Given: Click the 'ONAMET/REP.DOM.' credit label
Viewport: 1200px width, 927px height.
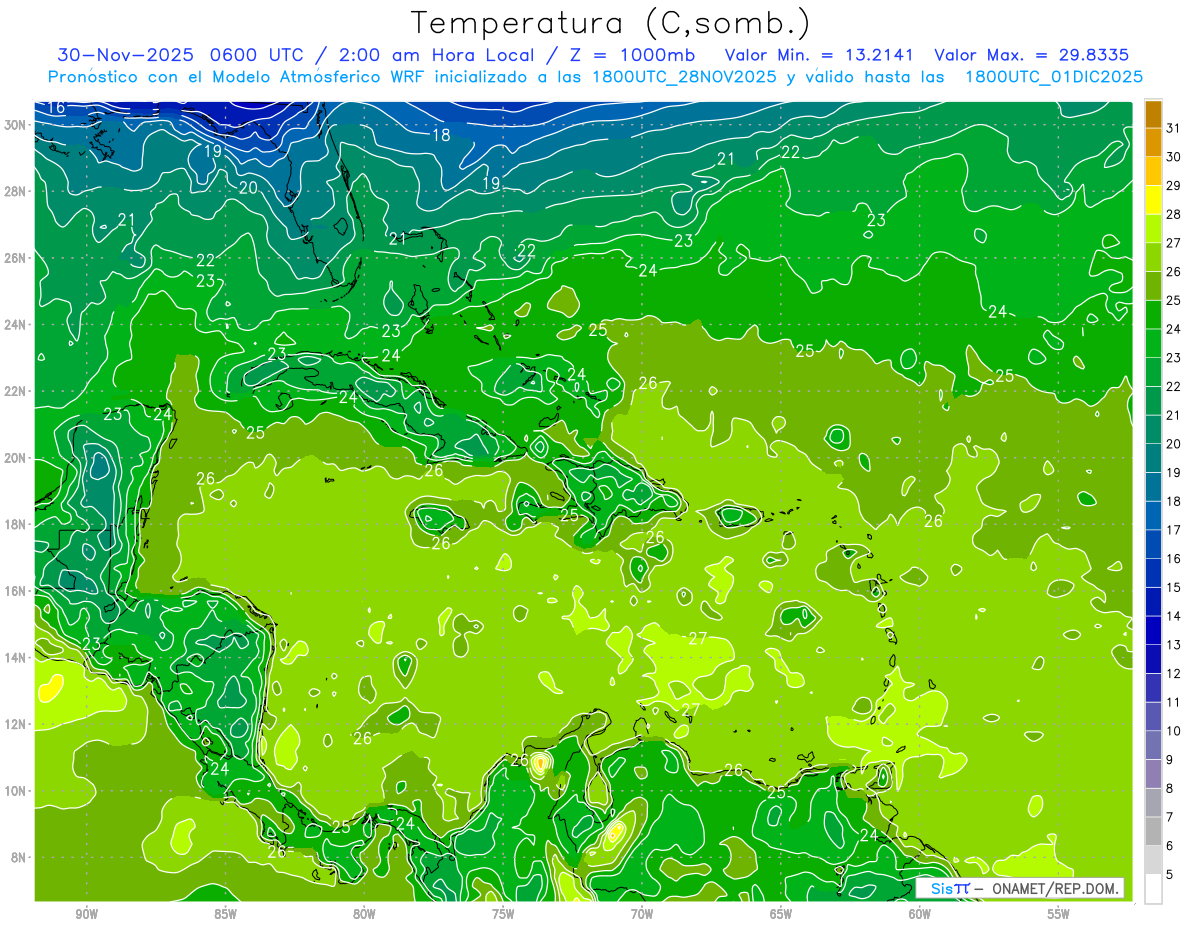Looking at the screenshot, I should pos(1055,888).
